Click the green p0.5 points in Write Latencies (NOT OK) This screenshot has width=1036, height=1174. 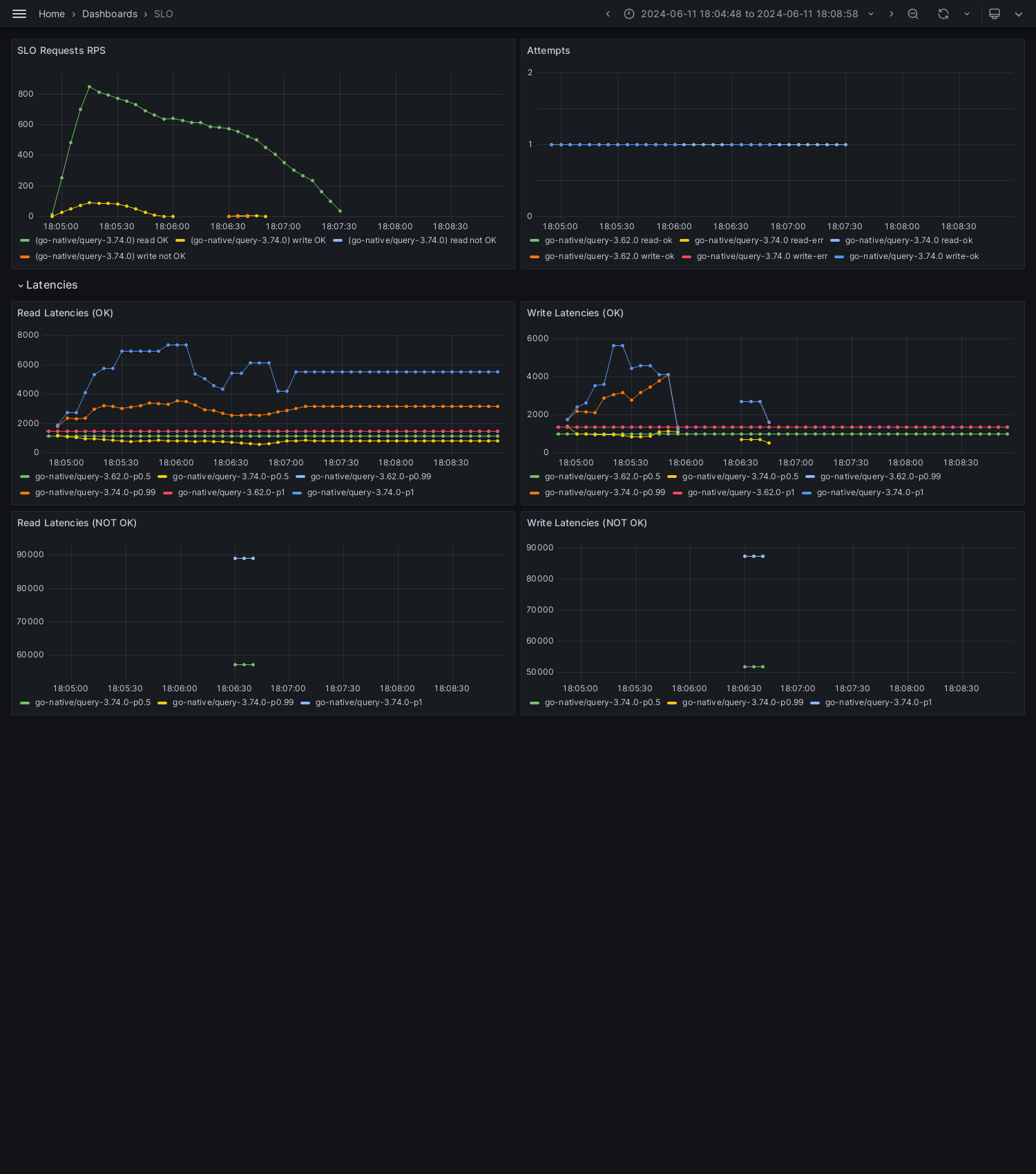tap(754, 666)
